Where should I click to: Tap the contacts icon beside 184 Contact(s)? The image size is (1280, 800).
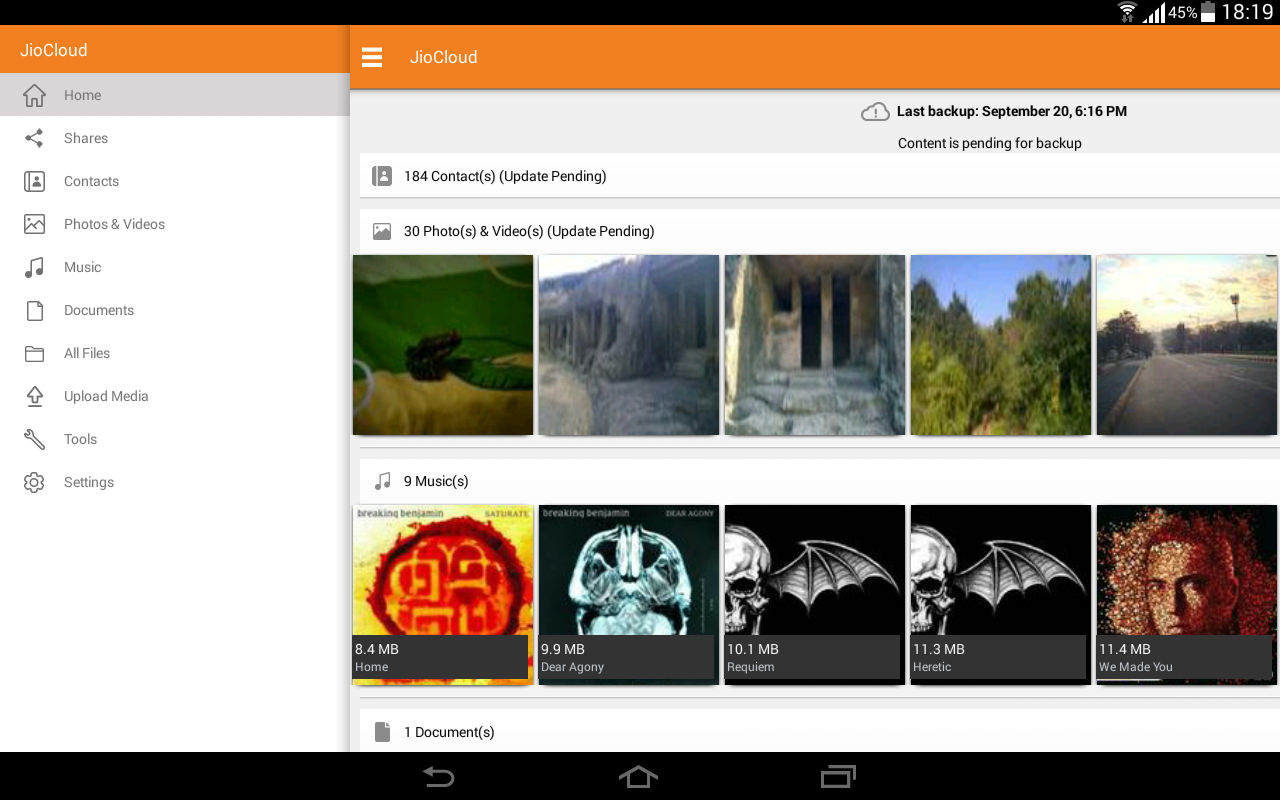point(382,176)
